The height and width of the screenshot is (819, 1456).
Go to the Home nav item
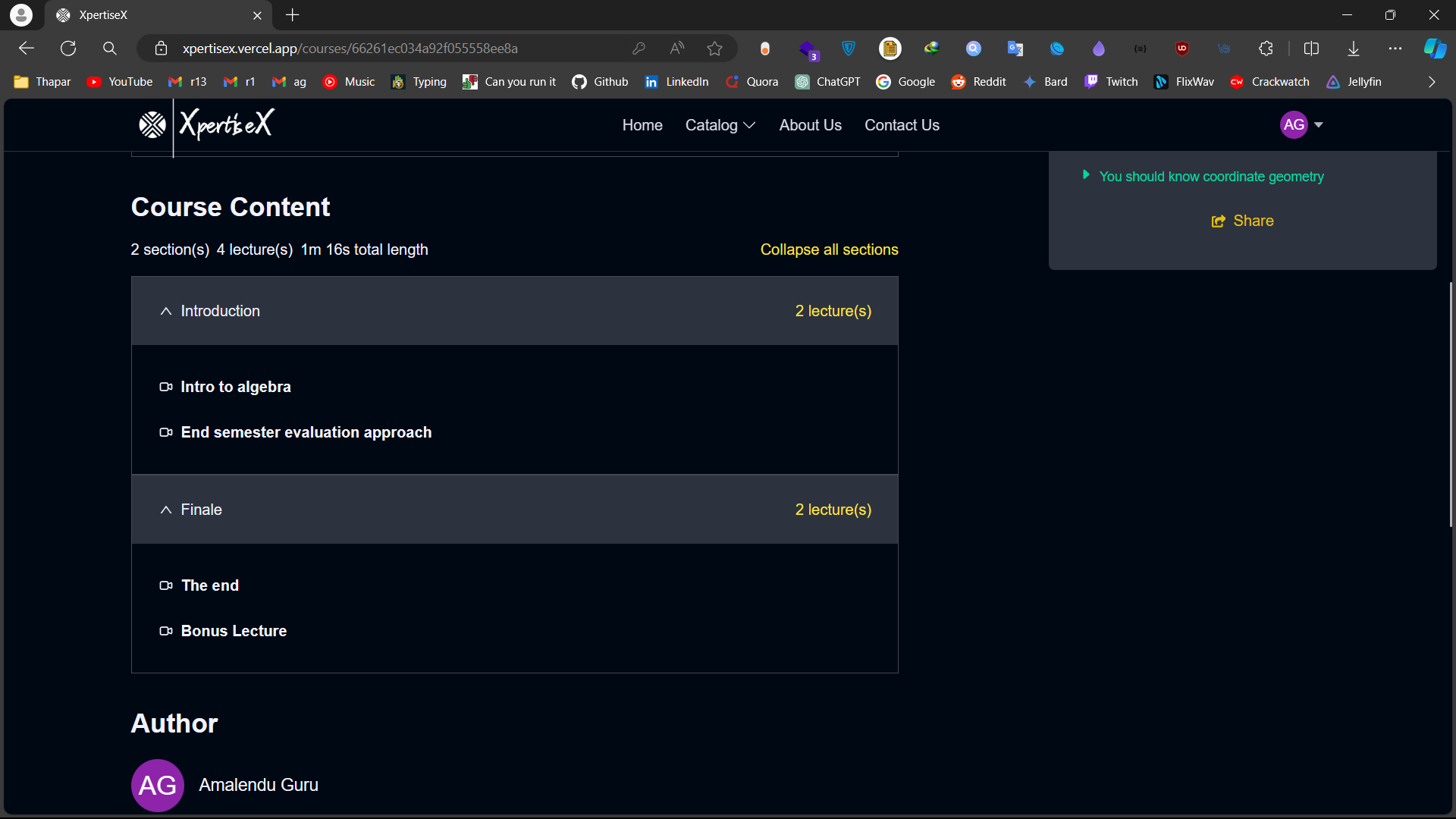pyautogui.click(x=642, y=125)
